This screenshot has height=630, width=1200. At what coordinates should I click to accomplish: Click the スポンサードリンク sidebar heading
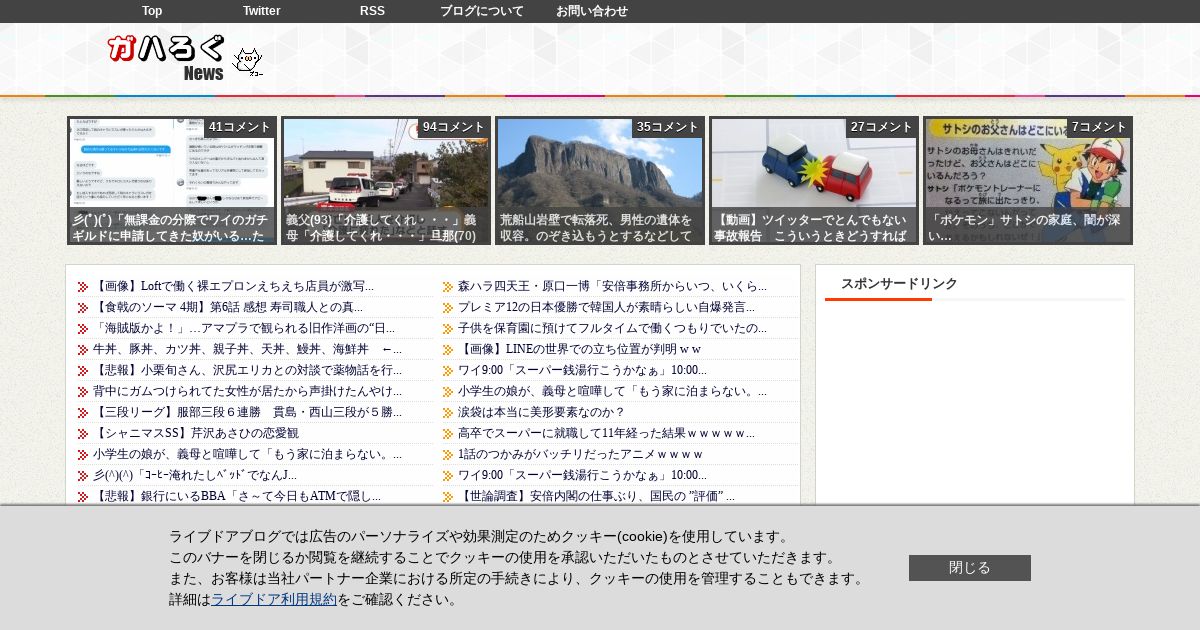coord(899,283)
